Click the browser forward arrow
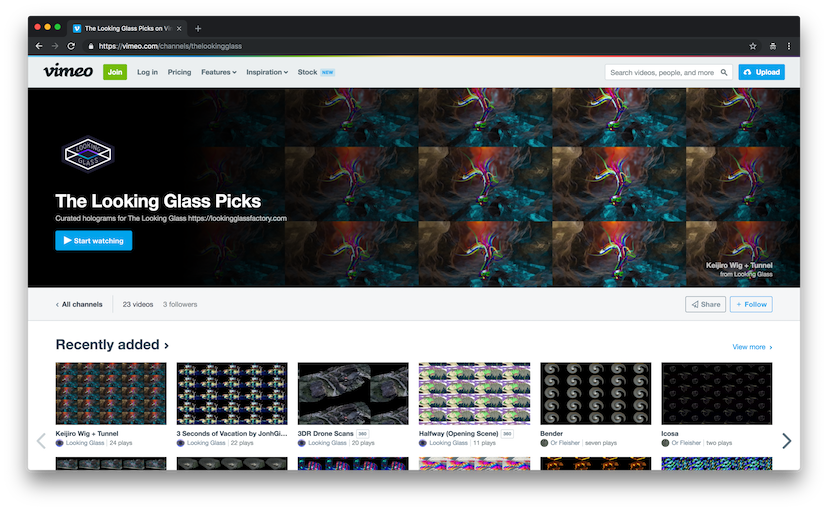Viewport: 828px width, 510px height. [x=55, y=46]
